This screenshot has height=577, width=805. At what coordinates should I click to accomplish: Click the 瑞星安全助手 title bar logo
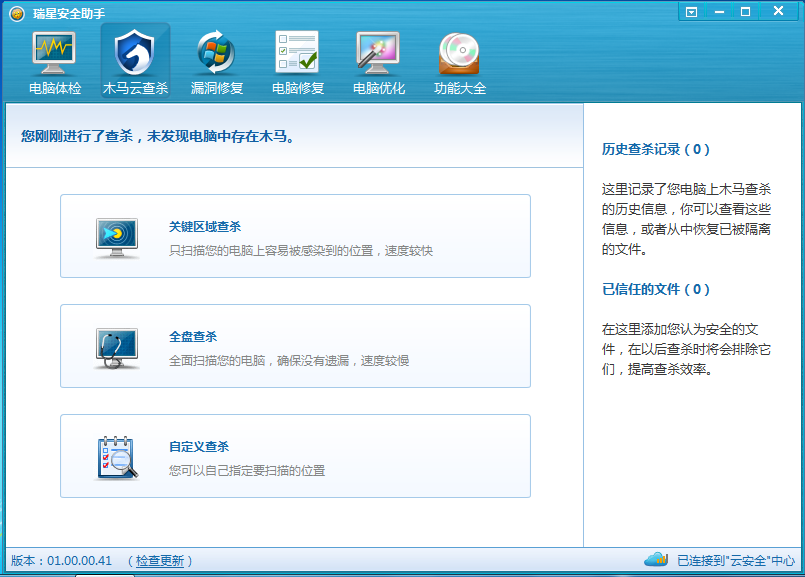click(17, 13)
